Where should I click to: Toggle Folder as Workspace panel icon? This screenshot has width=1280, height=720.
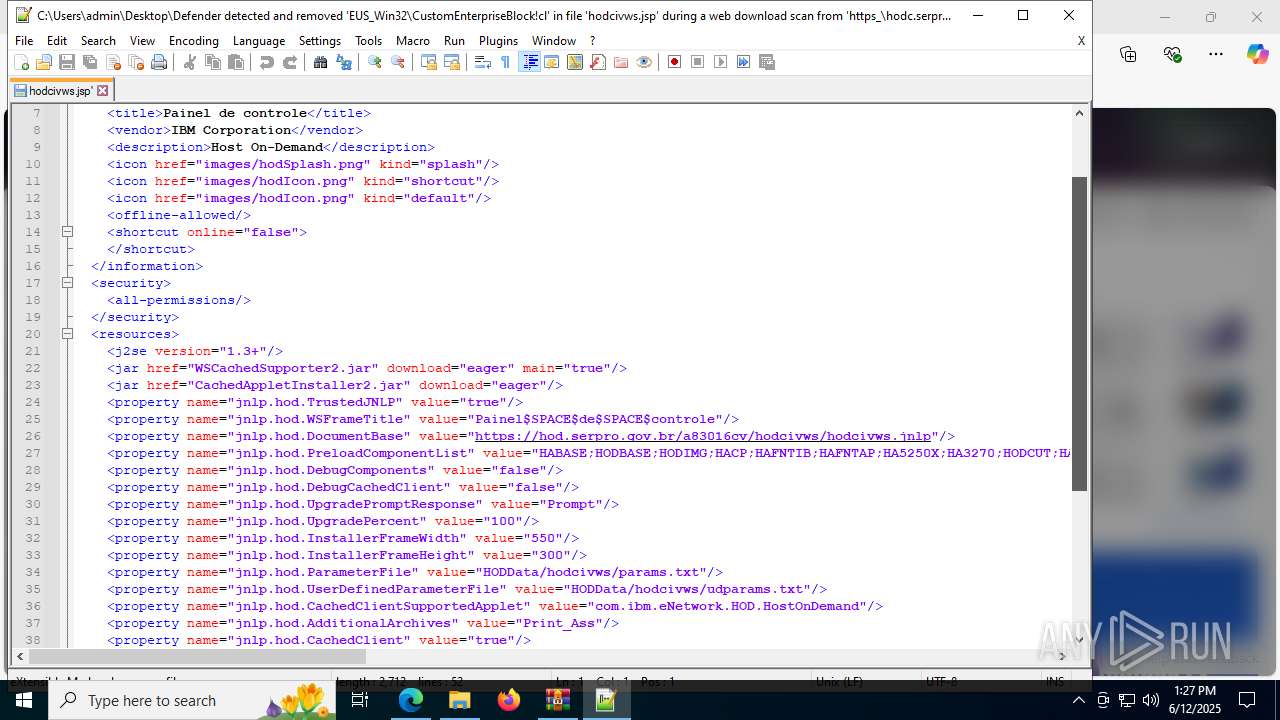(620, 62)
